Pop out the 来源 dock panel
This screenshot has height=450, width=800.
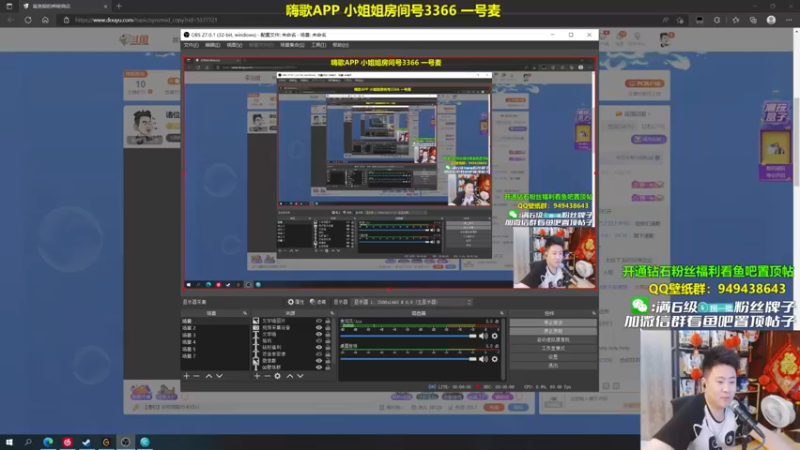[x=332, y=313]
